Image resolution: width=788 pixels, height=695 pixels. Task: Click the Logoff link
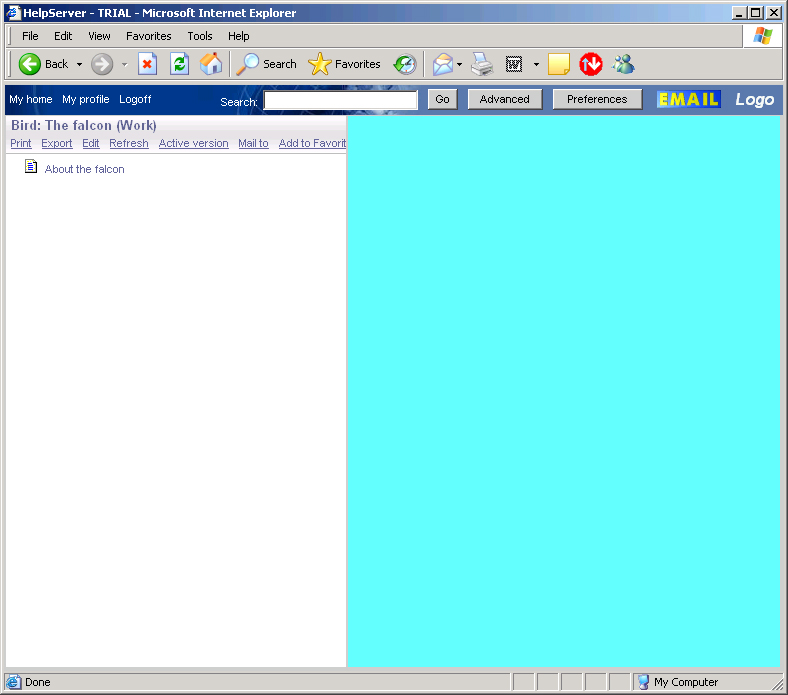pos(135,100)
